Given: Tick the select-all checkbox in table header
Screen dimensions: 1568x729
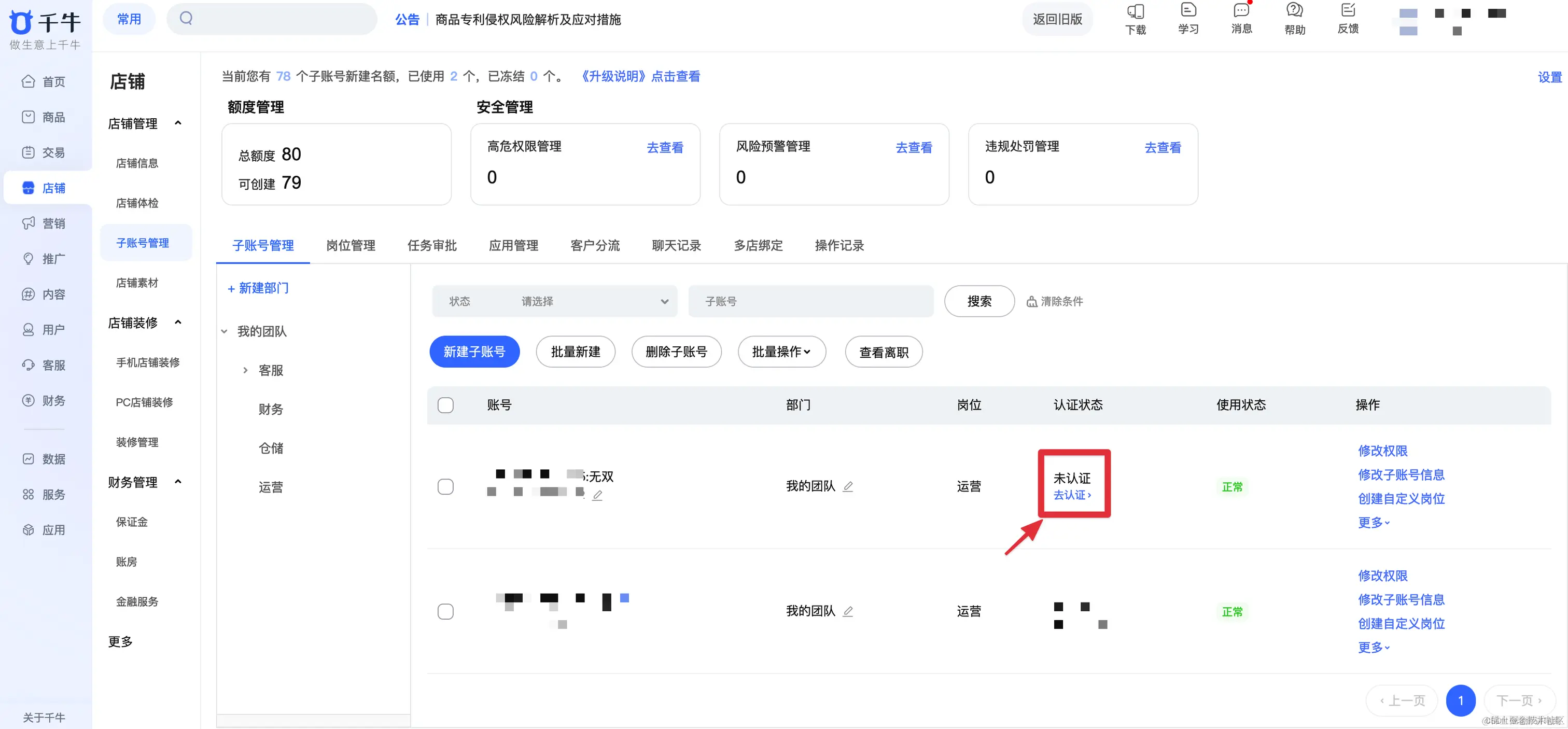Looking at the screenshot, I should [x=445, y=405].
